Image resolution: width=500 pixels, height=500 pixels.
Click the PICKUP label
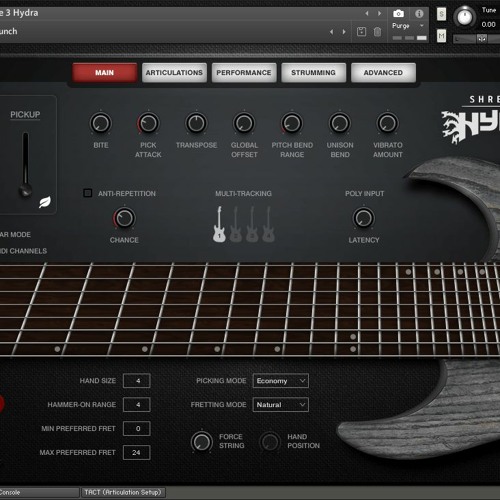(25, 115)
